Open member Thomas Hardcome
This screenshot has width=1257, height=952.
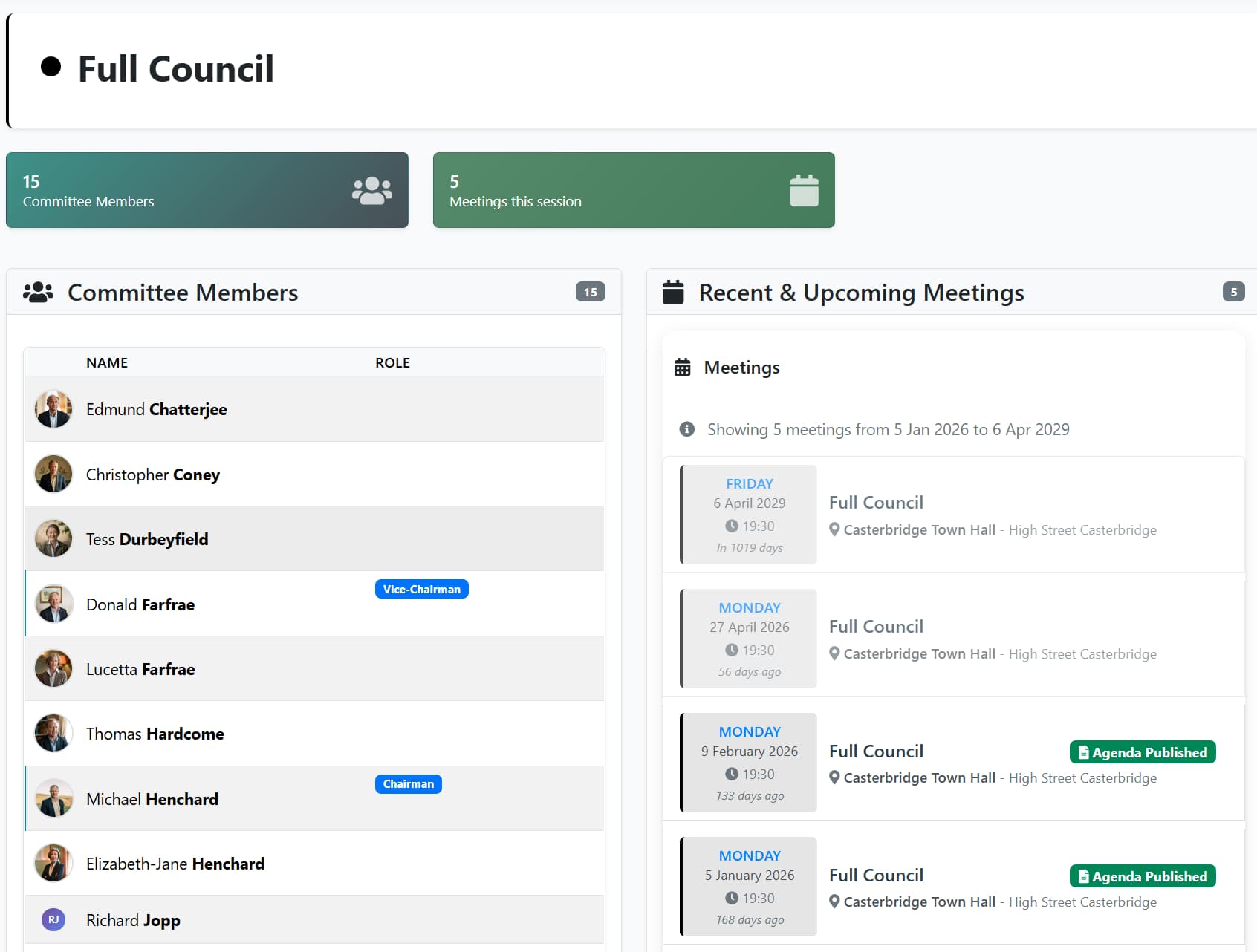[155, 734]
